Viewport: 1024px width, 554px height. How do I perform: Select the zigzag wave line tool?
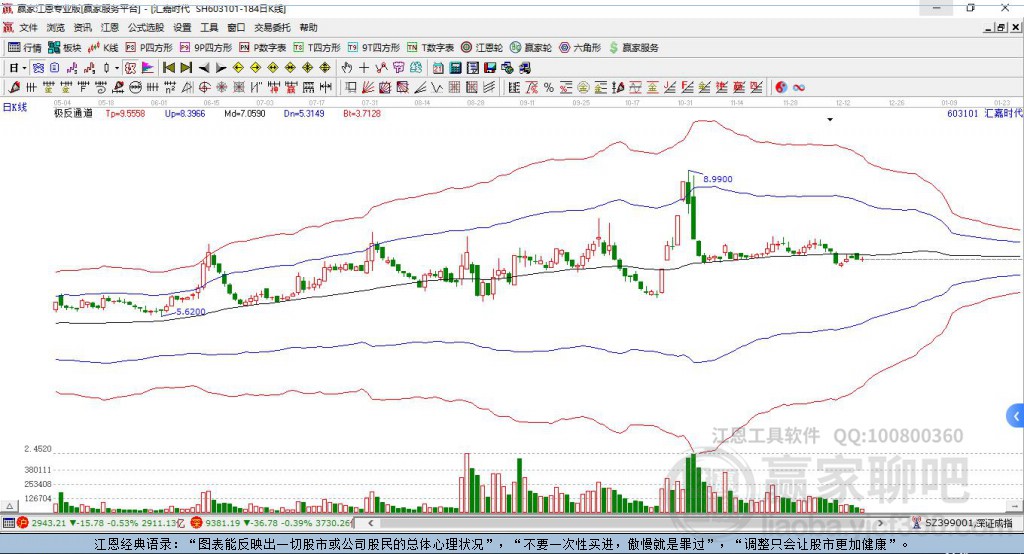(x=437, y=88)
